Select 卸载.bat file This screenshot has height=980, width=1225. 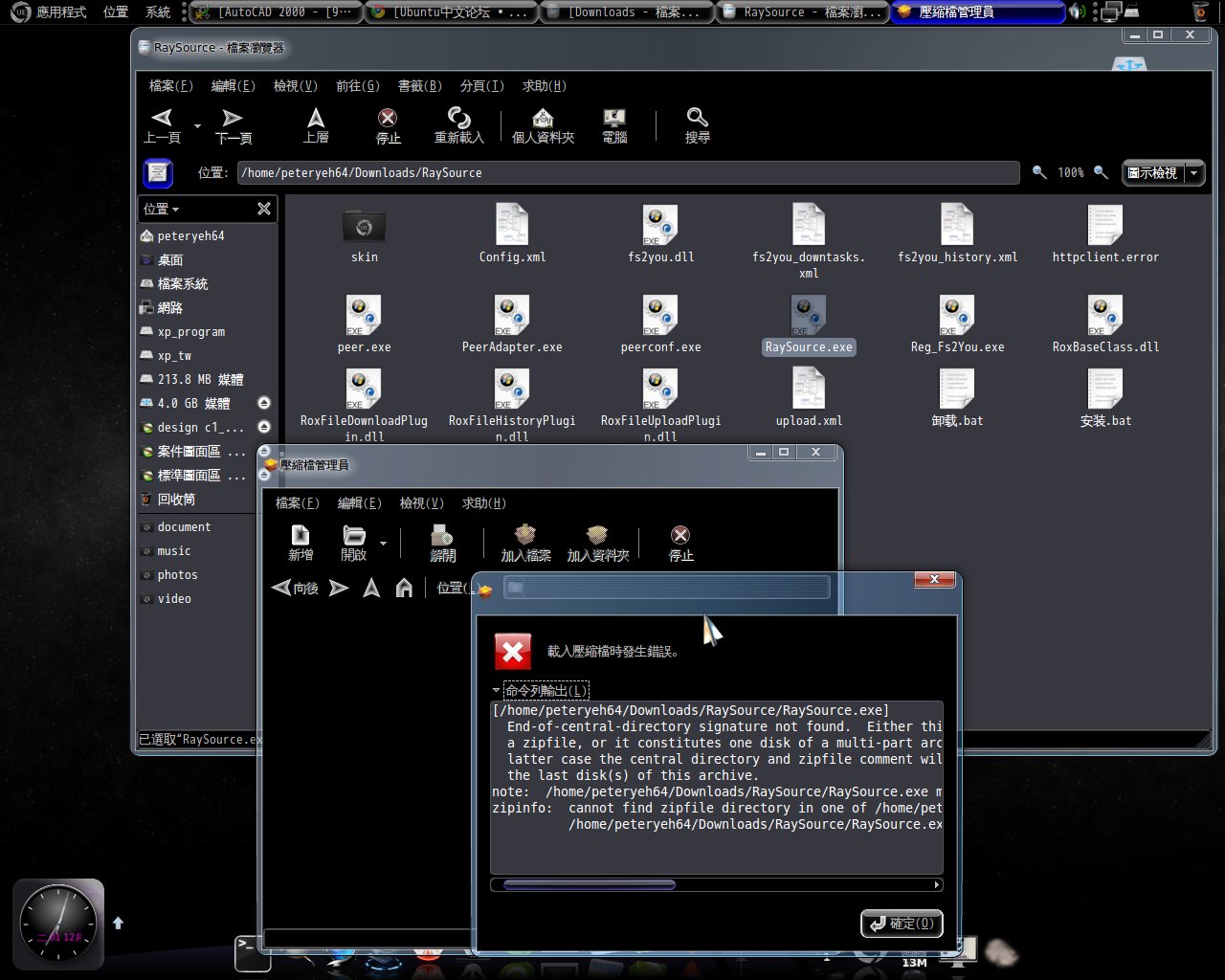click(957, 398)
